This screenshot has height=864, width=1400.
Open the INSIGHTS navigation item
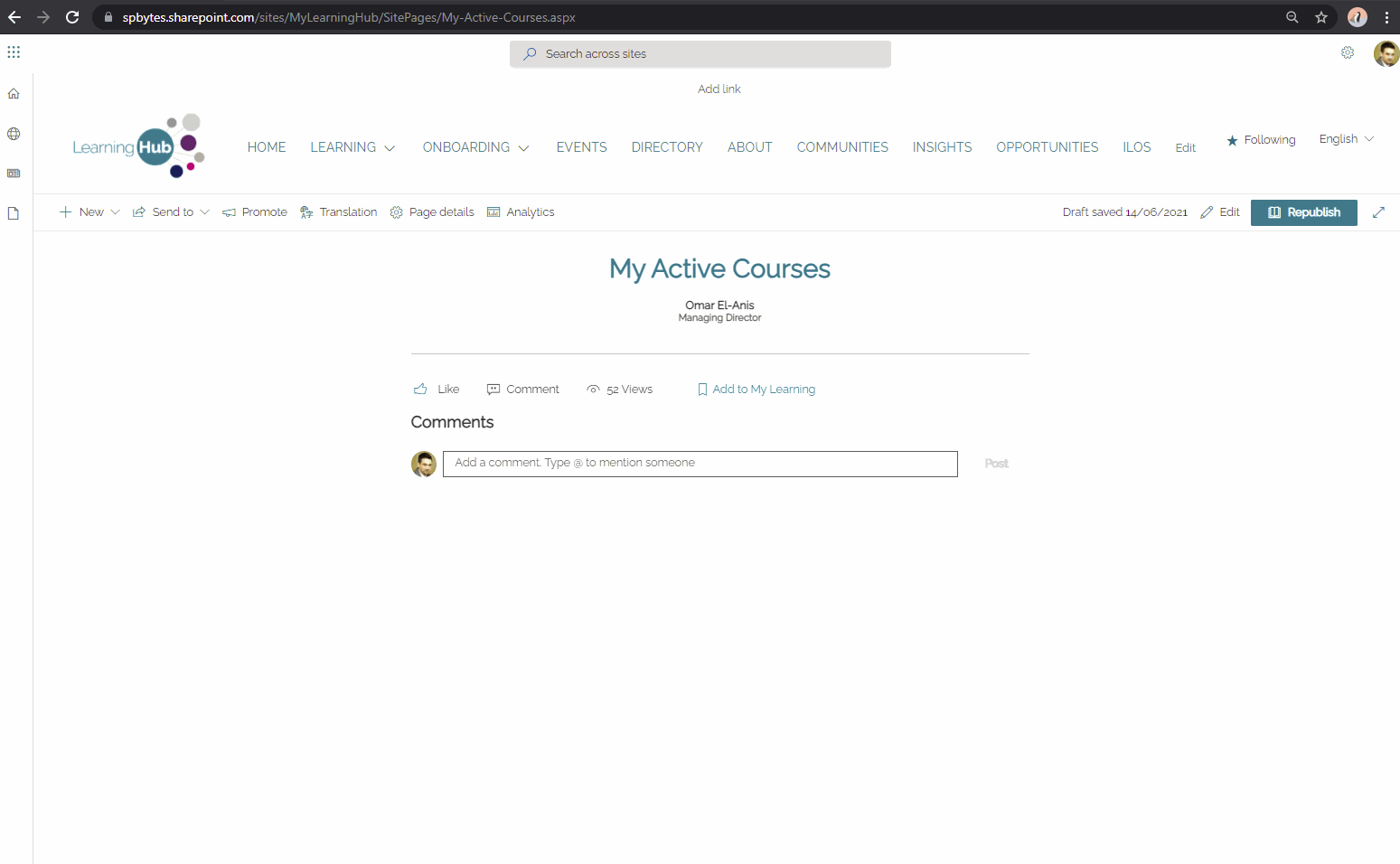click(943, 147)
